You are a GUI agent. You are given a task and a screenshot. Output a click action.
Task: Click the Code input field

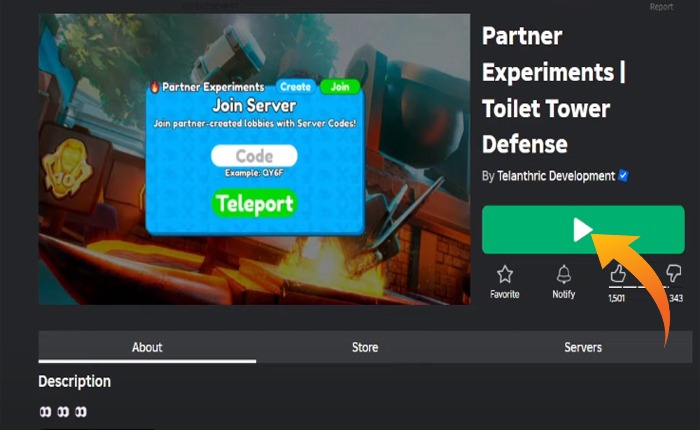(x=254, y=156)
